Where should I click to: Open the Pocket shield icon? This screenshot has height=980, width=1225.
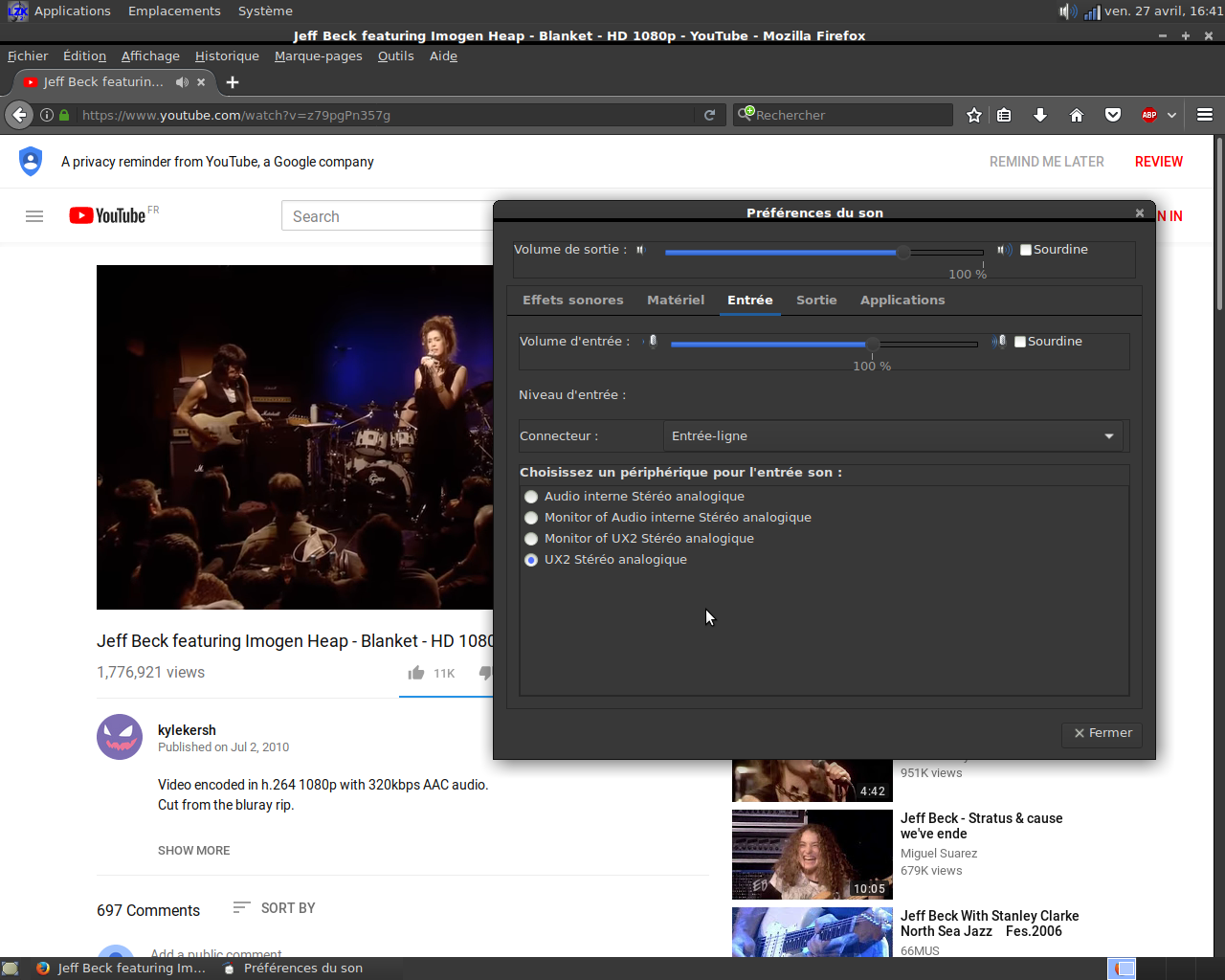(x=1113, y=115)
